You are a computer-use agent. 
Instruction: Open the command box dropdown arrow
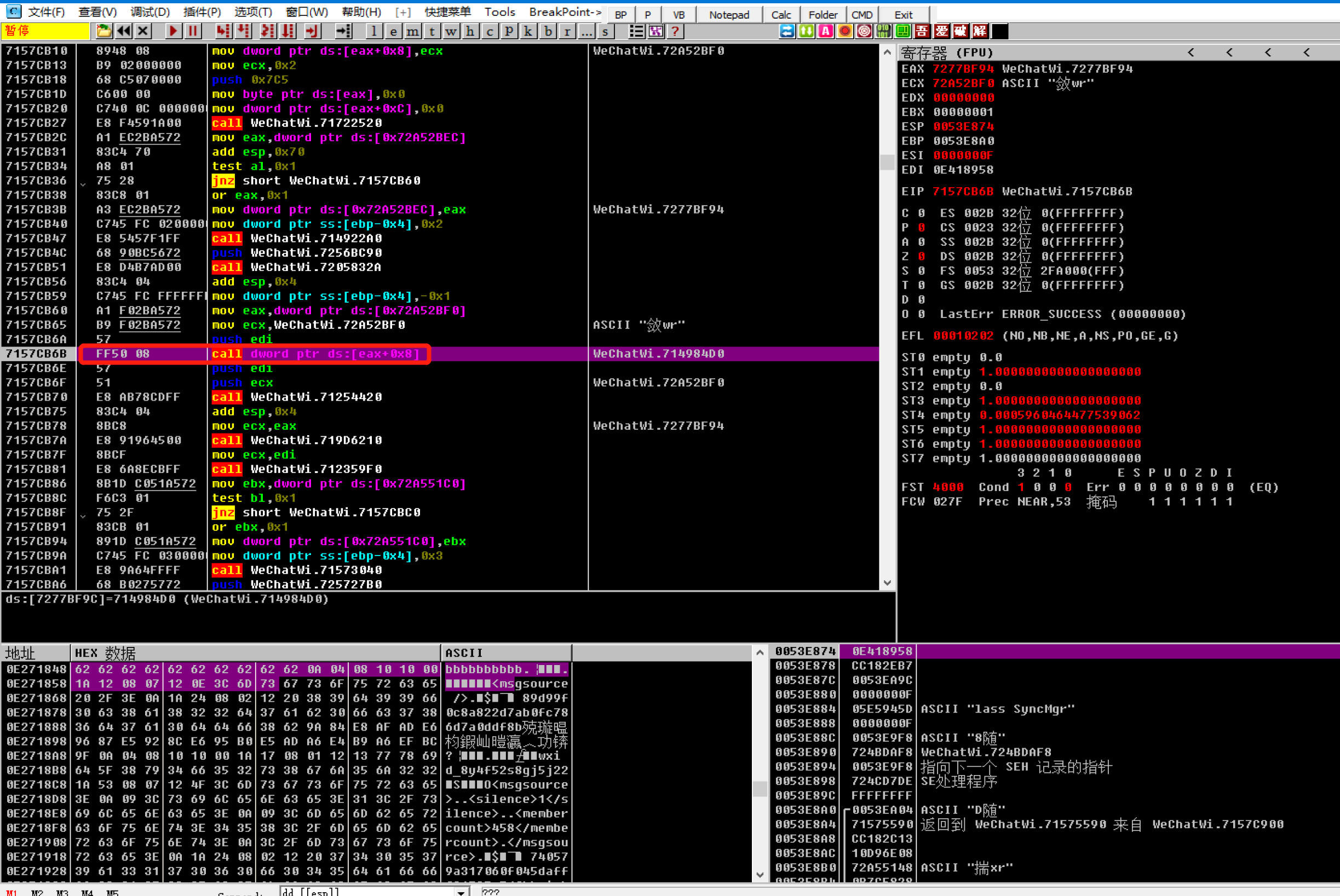point(461,891)
